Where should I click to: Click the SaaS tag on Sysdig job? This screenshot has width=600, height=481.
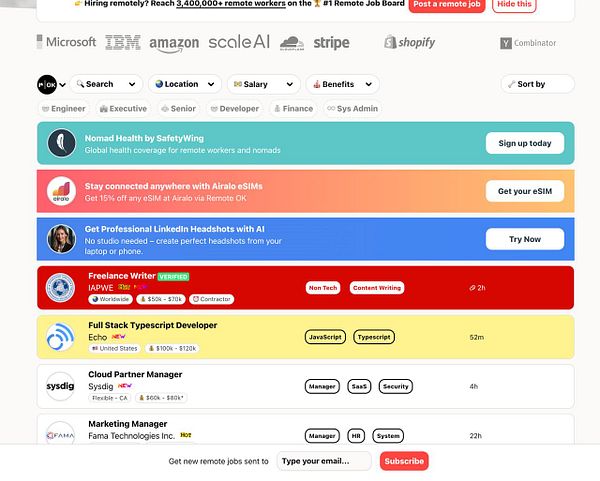359,386
